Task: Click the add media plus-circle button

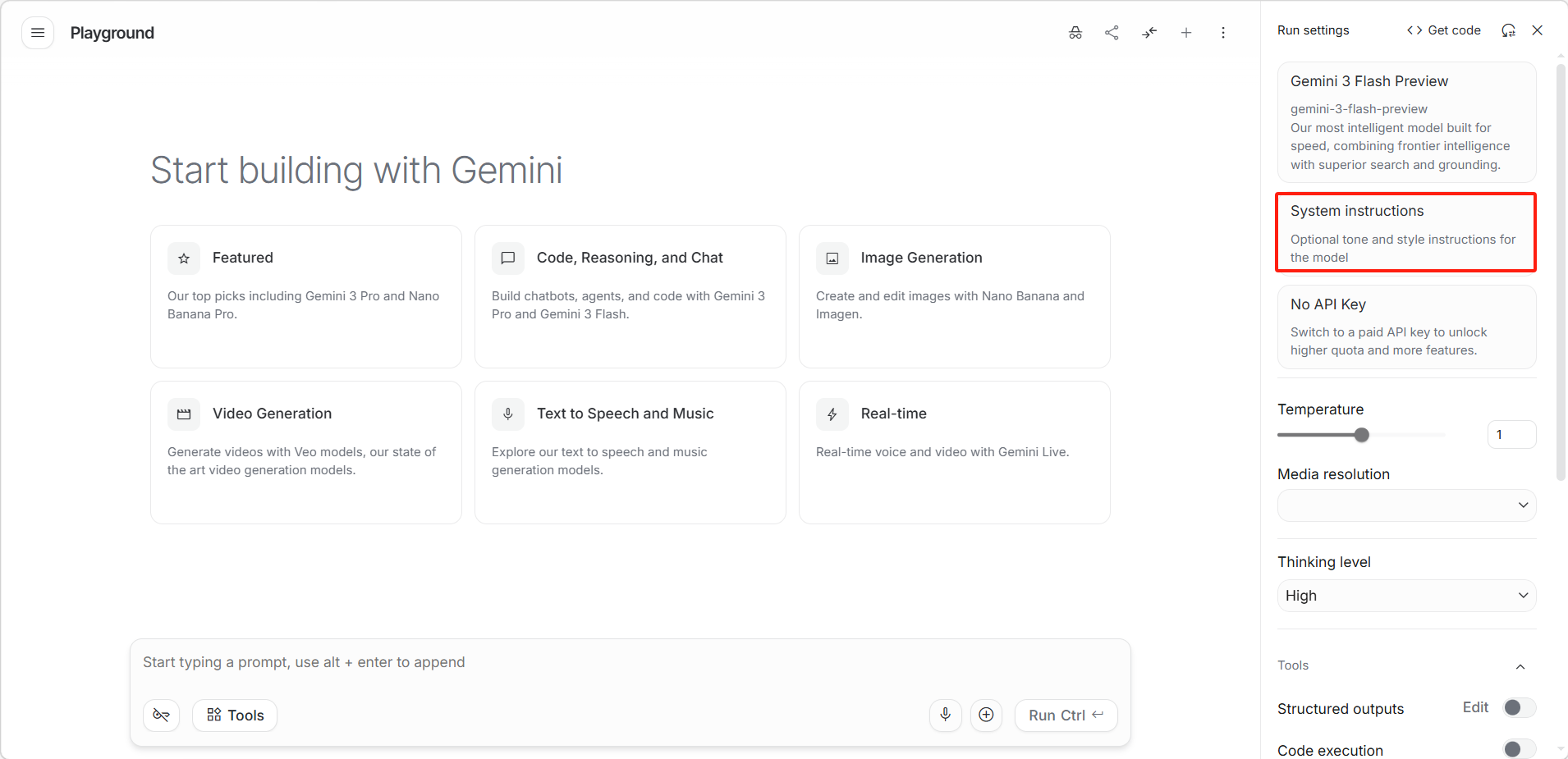Action: [987, 716]
